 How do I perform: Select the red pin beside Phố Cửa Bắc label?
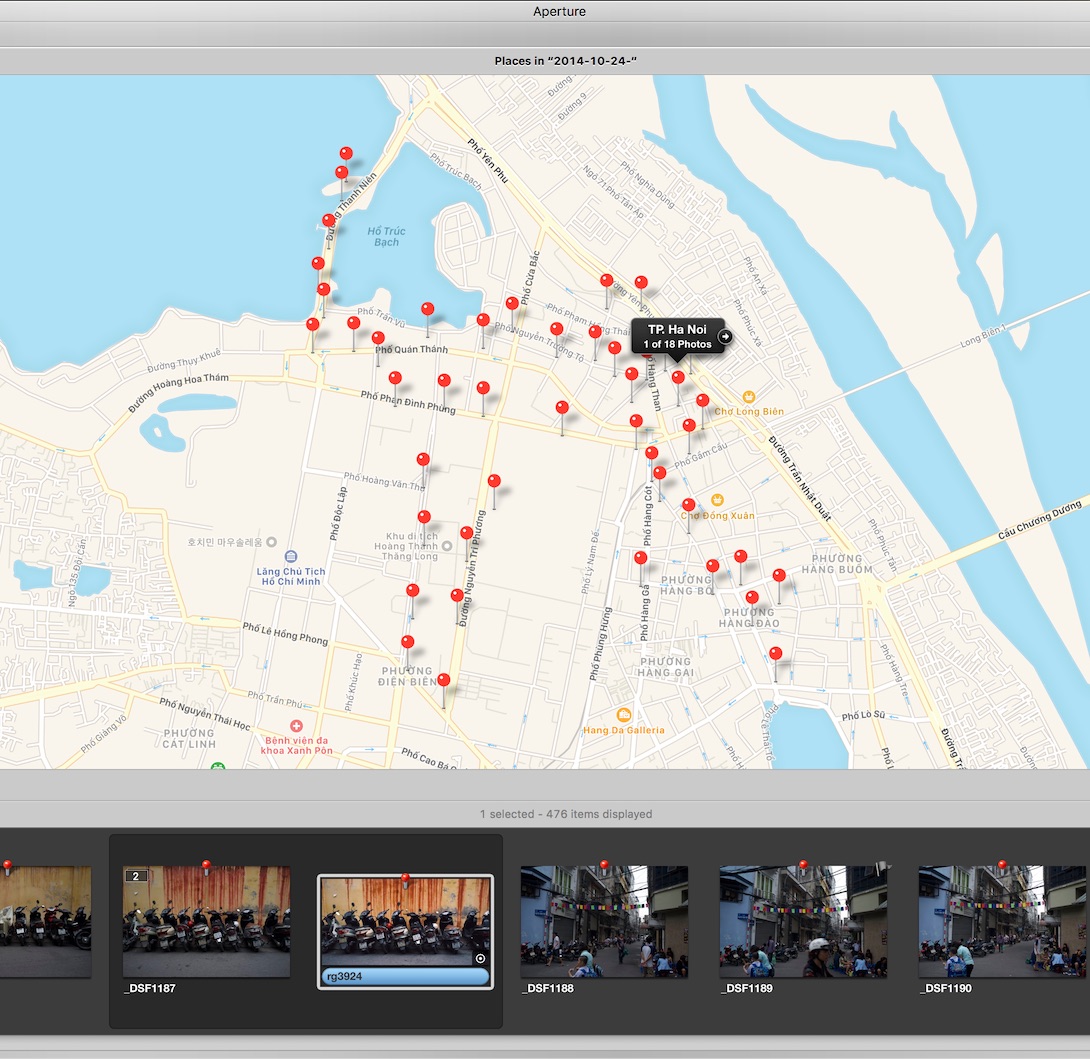pyautogui.click(x=512, y=303)
